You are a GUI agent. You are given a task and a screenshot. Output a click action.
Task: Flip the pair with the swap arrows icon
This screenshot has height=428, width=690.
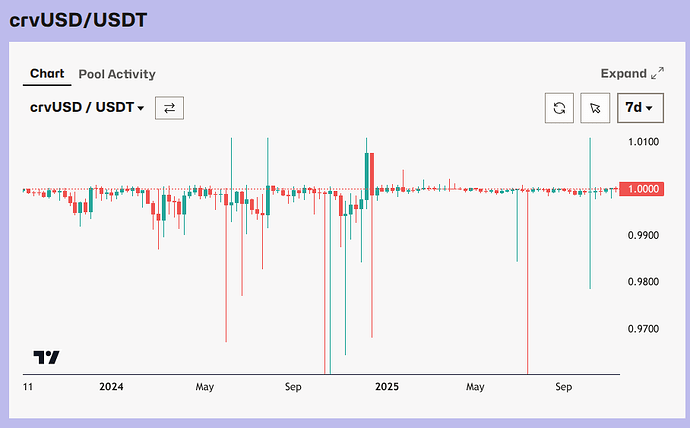(169, 108)
